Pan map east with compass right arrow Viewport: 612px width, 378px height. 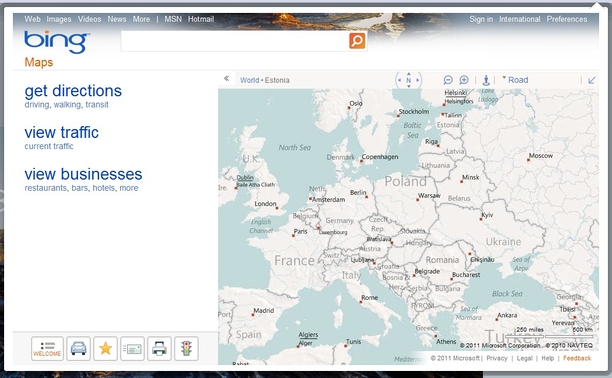pos(418,80)
